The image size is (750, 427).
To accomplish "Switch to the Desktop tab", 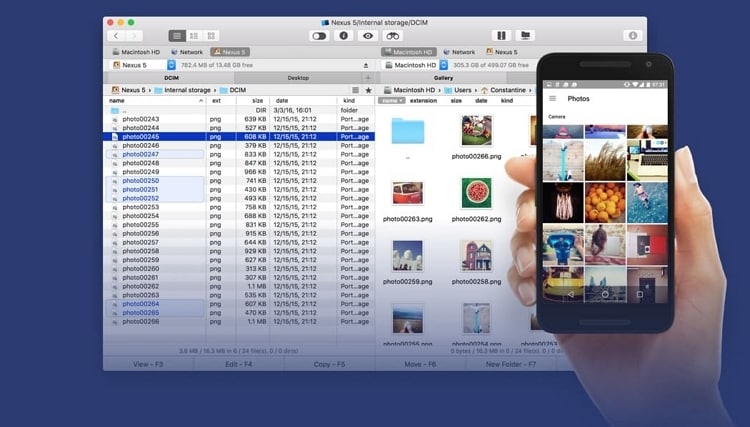I will click(x=298, y=77).
